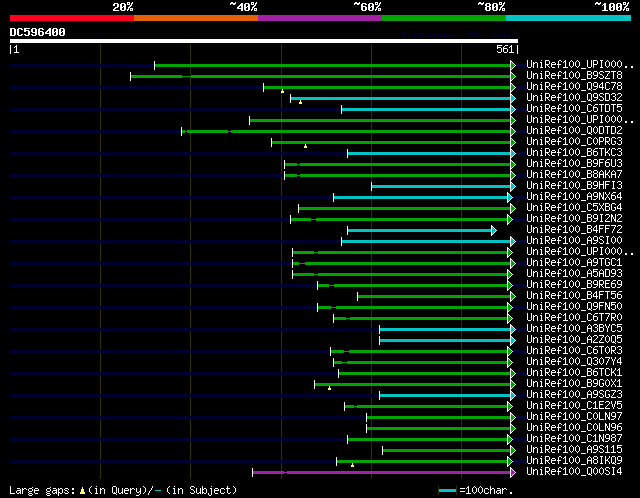Click the yellow gap symbol in the Large gaps legend
The image size is (640, 498).
coord(82,490)
